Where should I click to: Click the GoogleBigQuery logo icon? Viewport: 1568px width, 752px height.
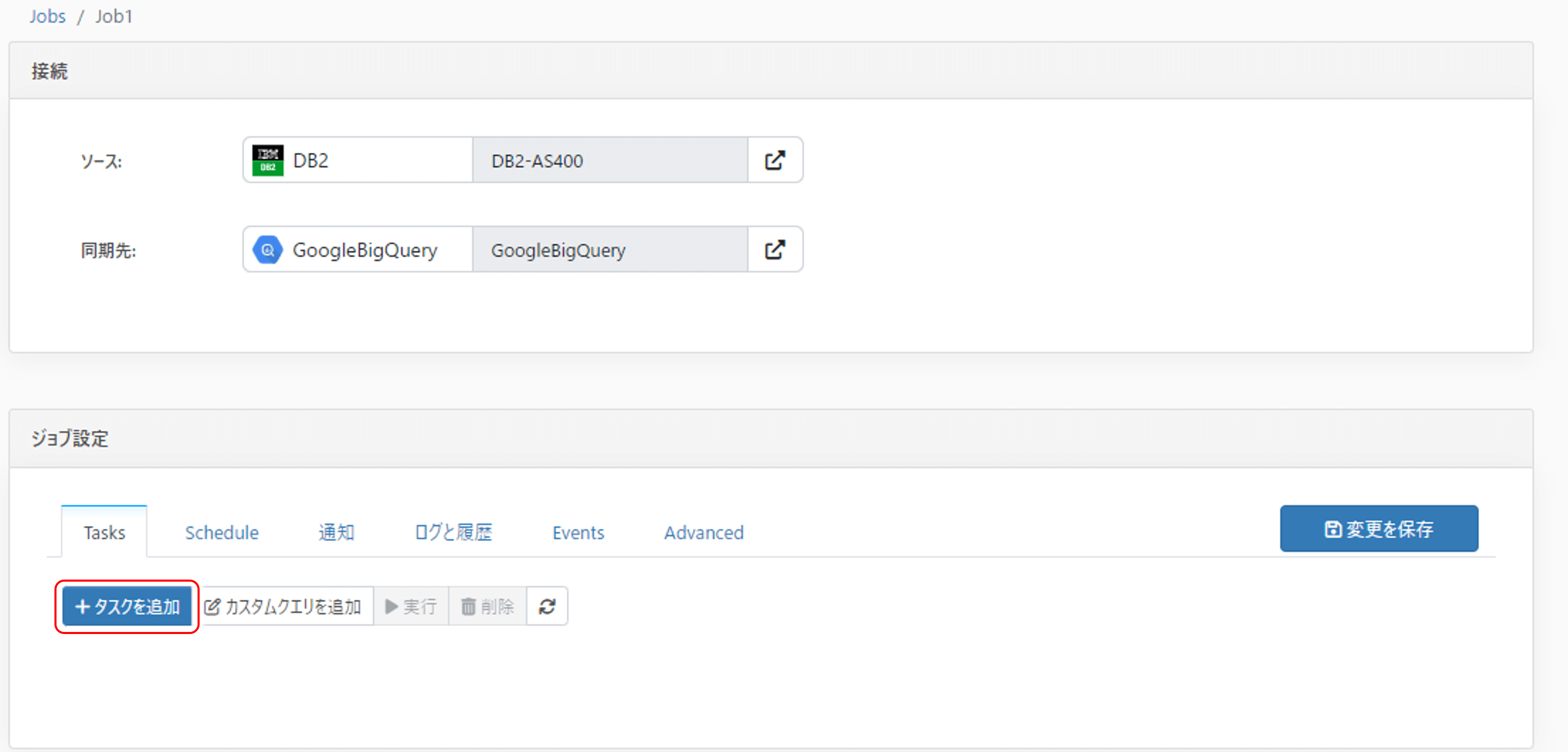268,250
